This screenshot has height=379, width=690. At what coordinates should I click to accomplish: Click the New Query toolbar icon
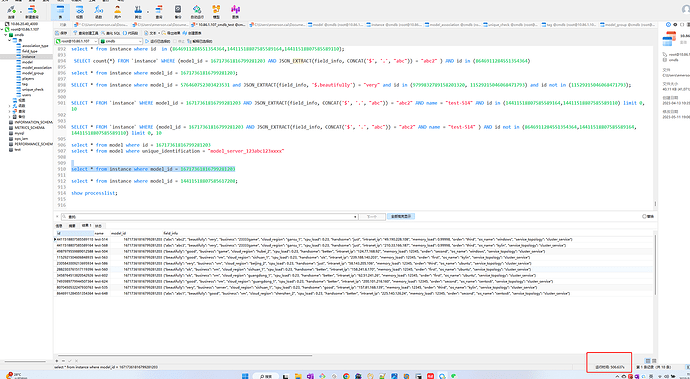click(x=32, y=11)
